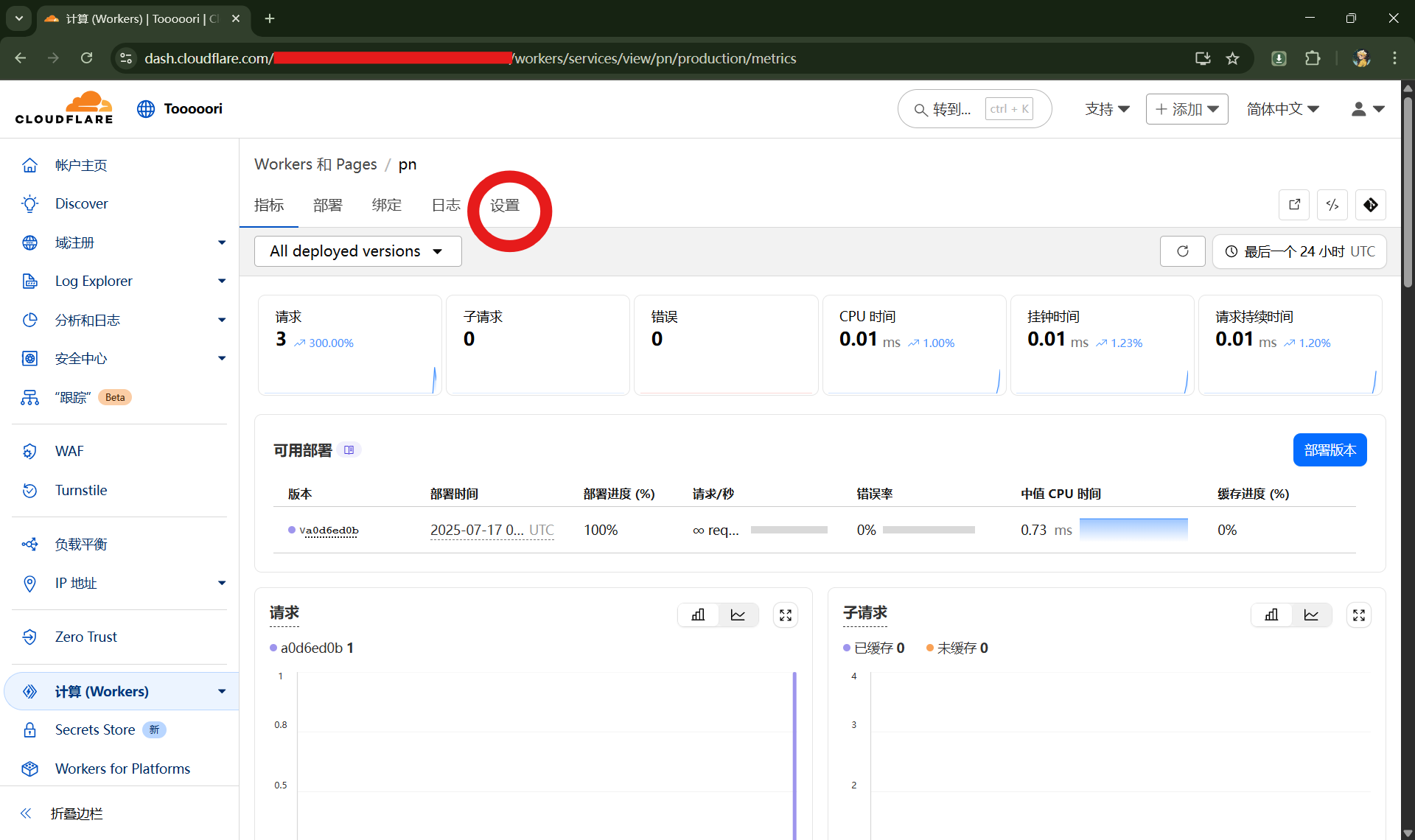Click the code editor icon button

[1332, 205]
